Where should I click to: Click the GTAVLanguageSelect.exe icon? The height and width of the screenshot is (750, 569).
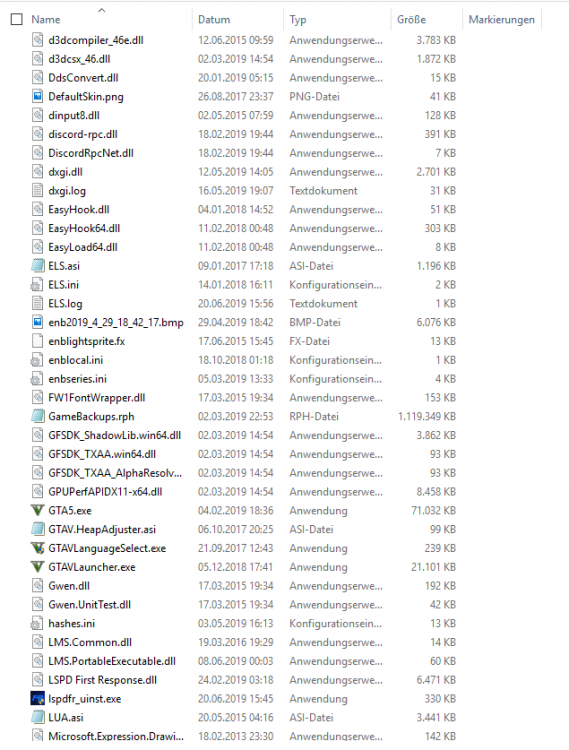(x=37, y=548)
